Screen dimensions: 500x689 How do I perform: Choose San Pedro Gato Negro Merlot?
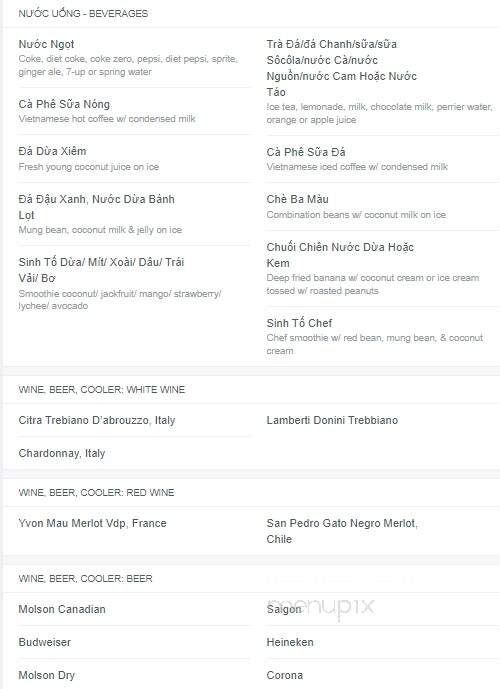(342, 531)
